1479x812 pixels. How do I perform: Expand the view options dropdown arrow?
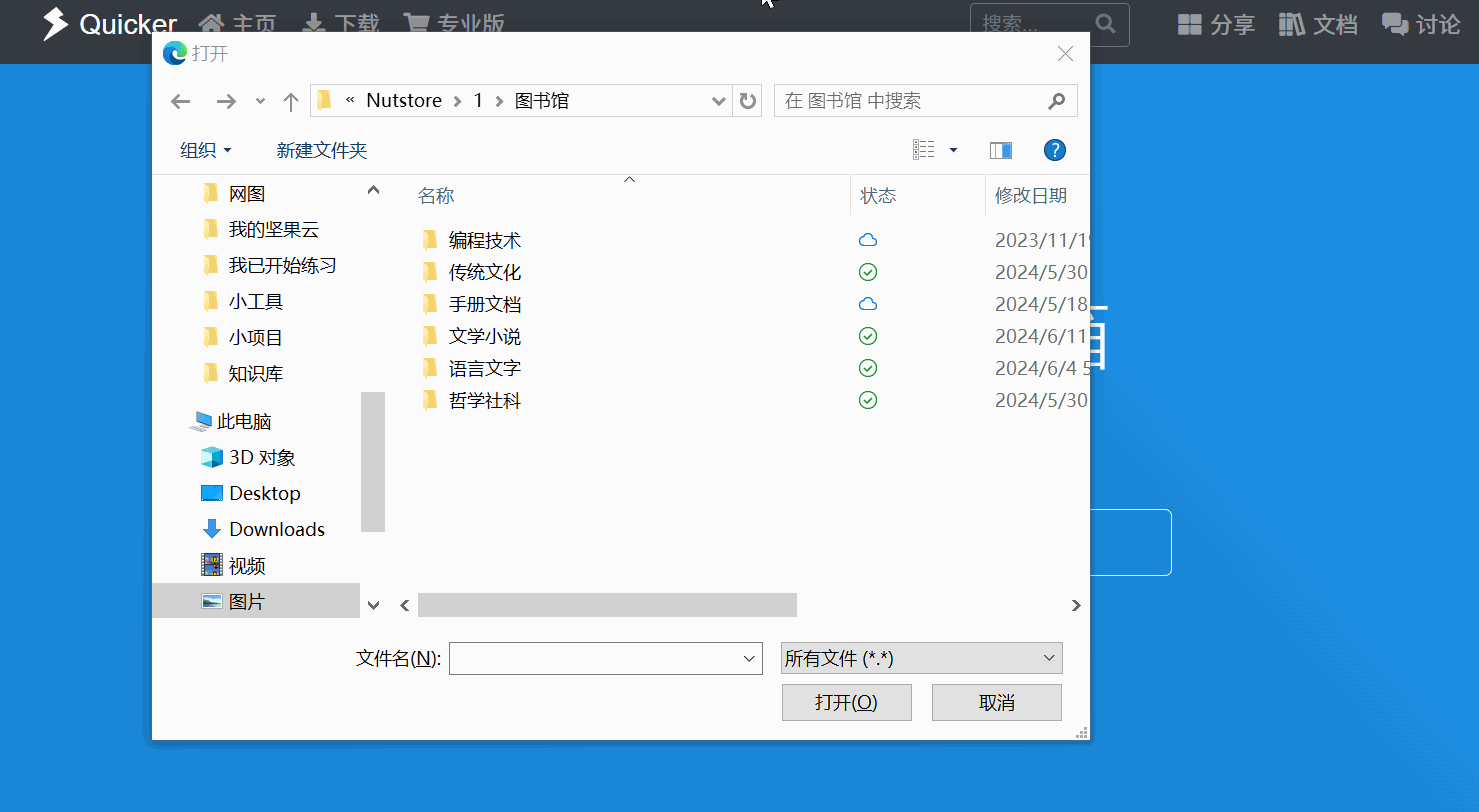point(952,149)
